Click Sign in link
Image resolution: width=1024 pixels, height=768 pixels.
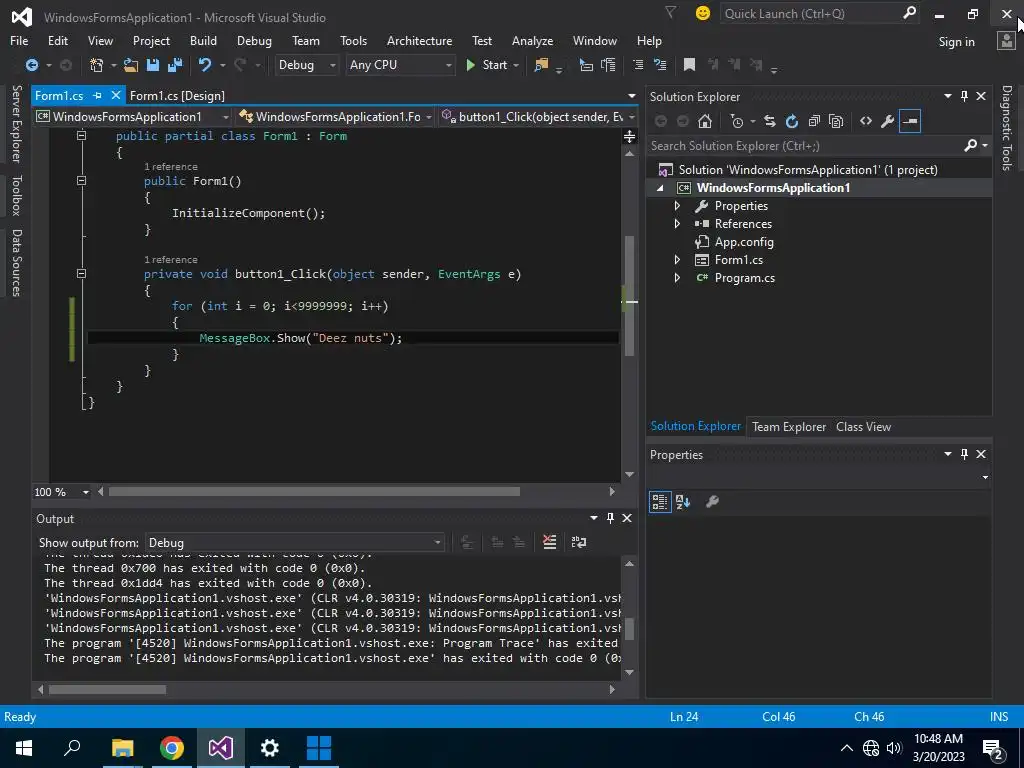click(956, 42)
